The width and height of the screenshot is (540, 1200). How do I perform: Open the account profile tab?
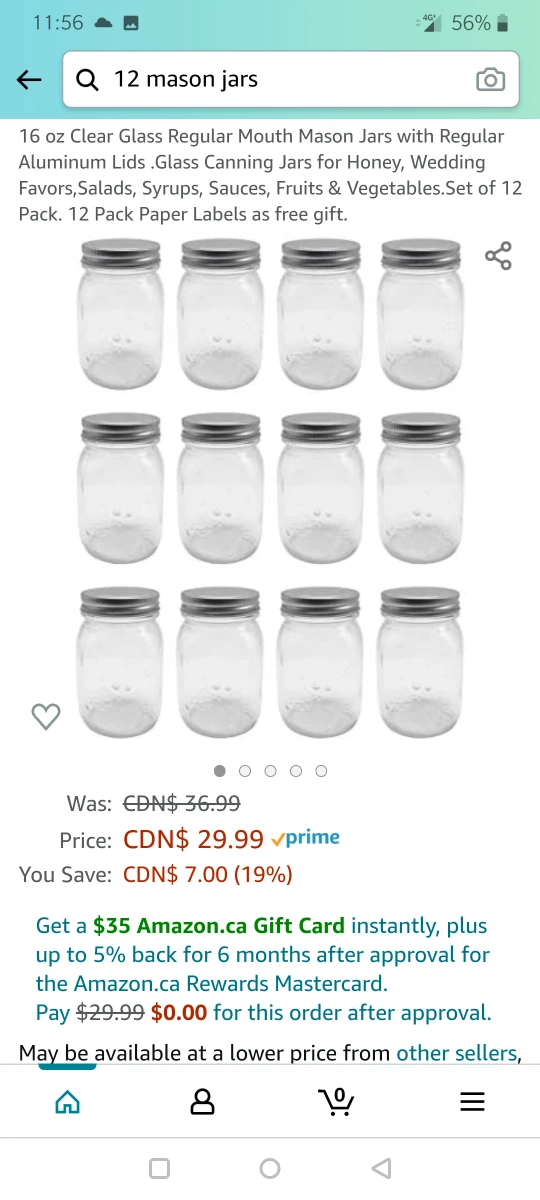click(x=202, y=1102)
